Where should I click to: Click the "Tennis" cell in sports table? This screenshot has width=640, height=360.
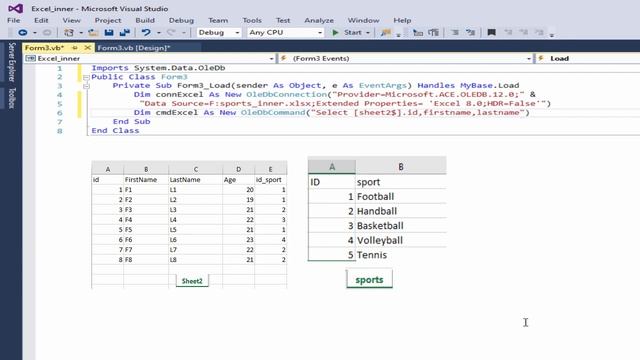click(400, 255)
